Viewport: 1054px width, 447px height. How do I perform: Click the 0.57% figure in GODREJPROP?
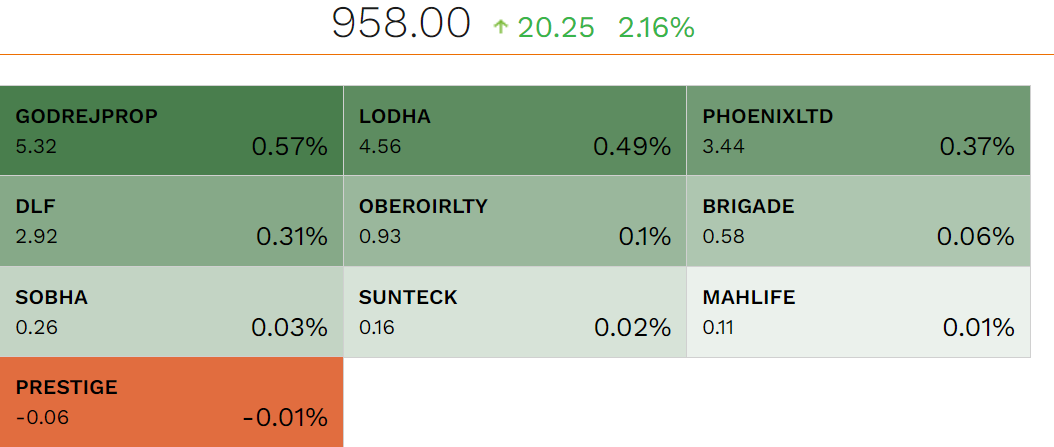289,147
